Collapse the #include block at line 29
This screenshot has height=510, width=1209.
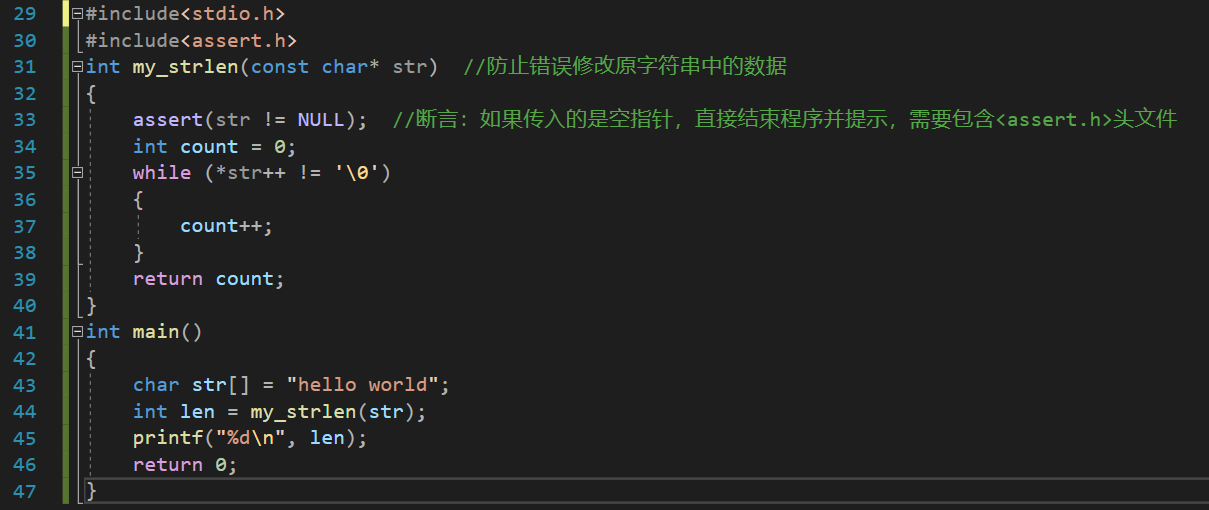(x=77, y=14)
